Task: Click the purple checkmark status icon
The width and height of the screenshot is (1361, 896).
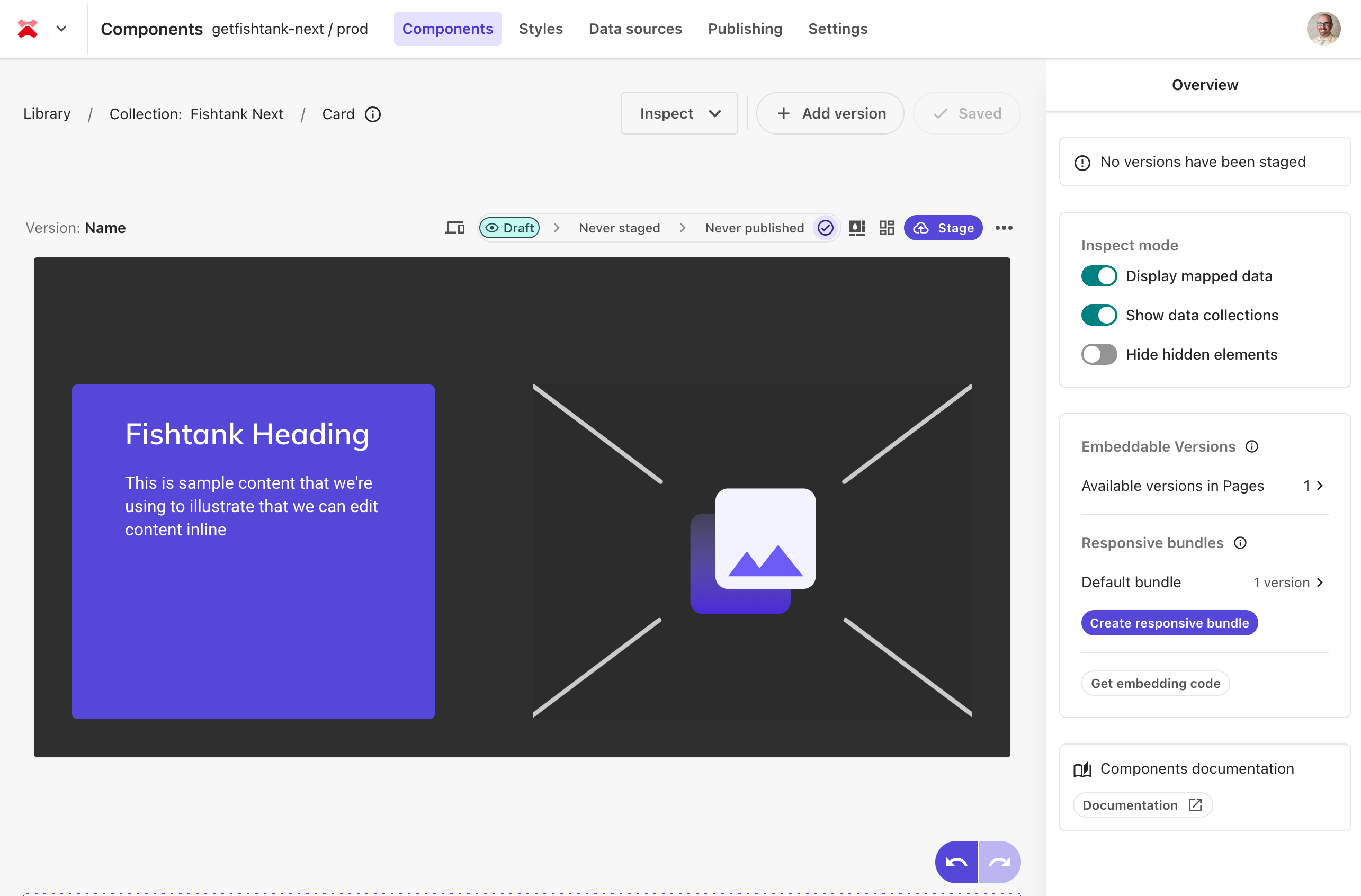Action: [x=825, y=228]
